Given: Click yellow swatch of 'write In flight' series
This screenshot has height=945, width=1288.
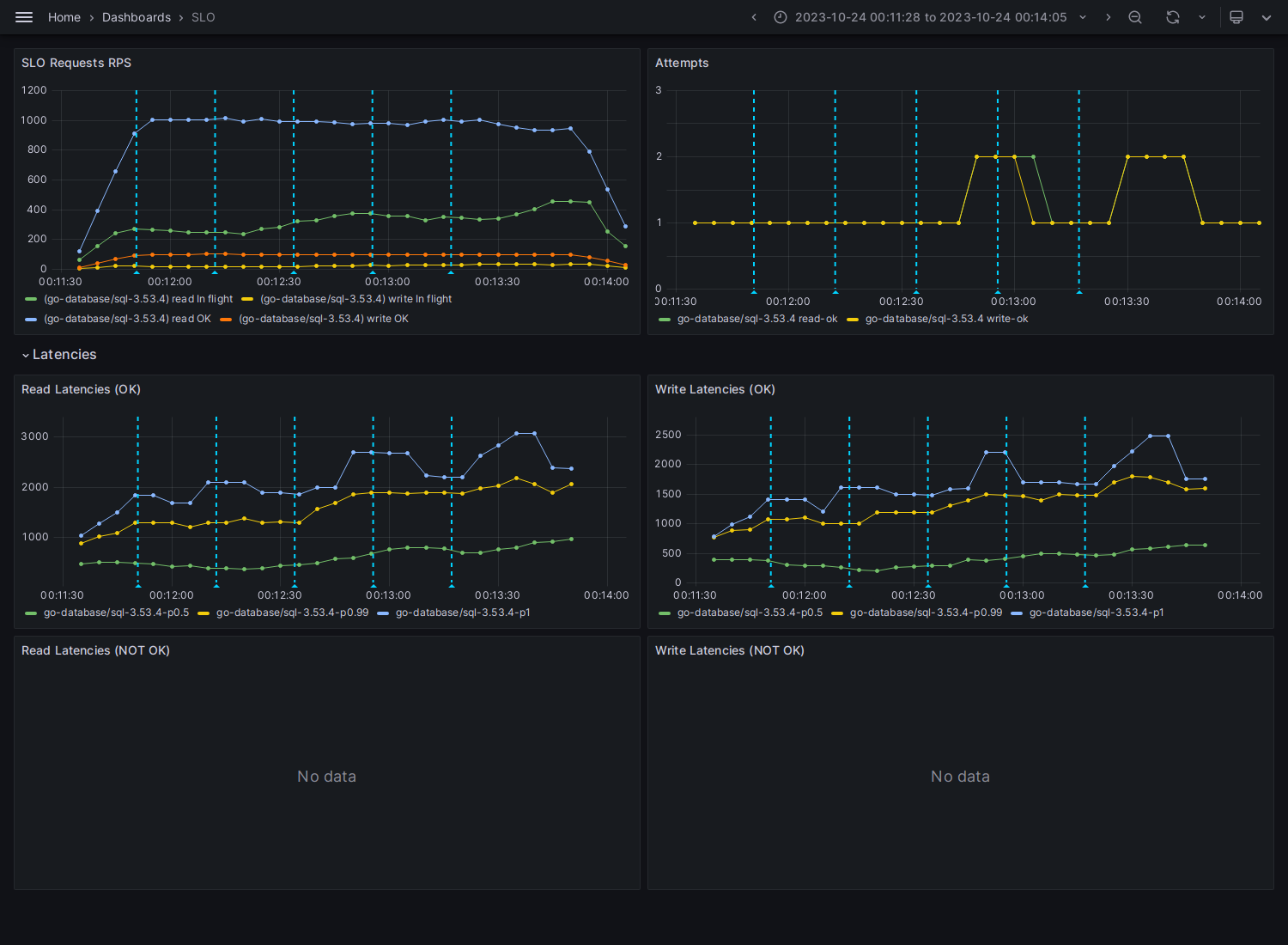Looking at the screenshot, I should [247, 300].
